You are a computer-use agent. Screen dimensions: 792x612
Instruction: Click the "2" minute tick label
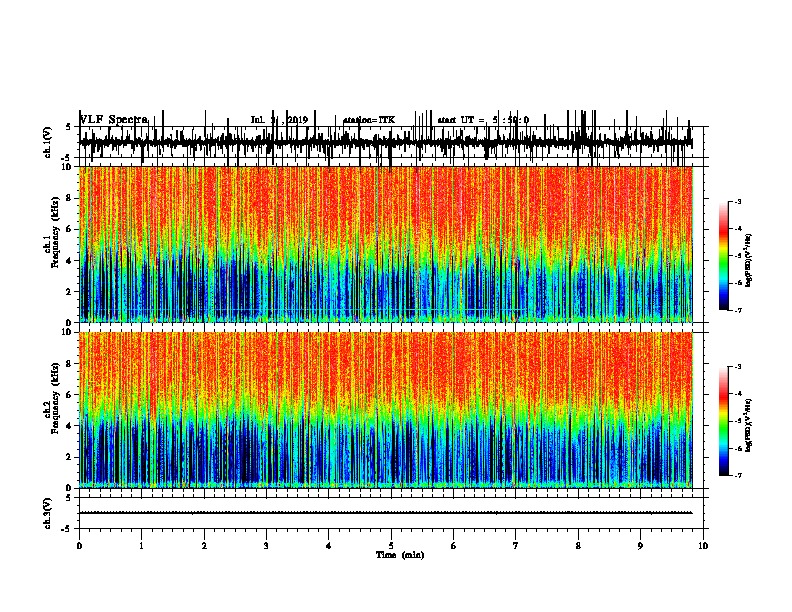click(x=204, y=546)
